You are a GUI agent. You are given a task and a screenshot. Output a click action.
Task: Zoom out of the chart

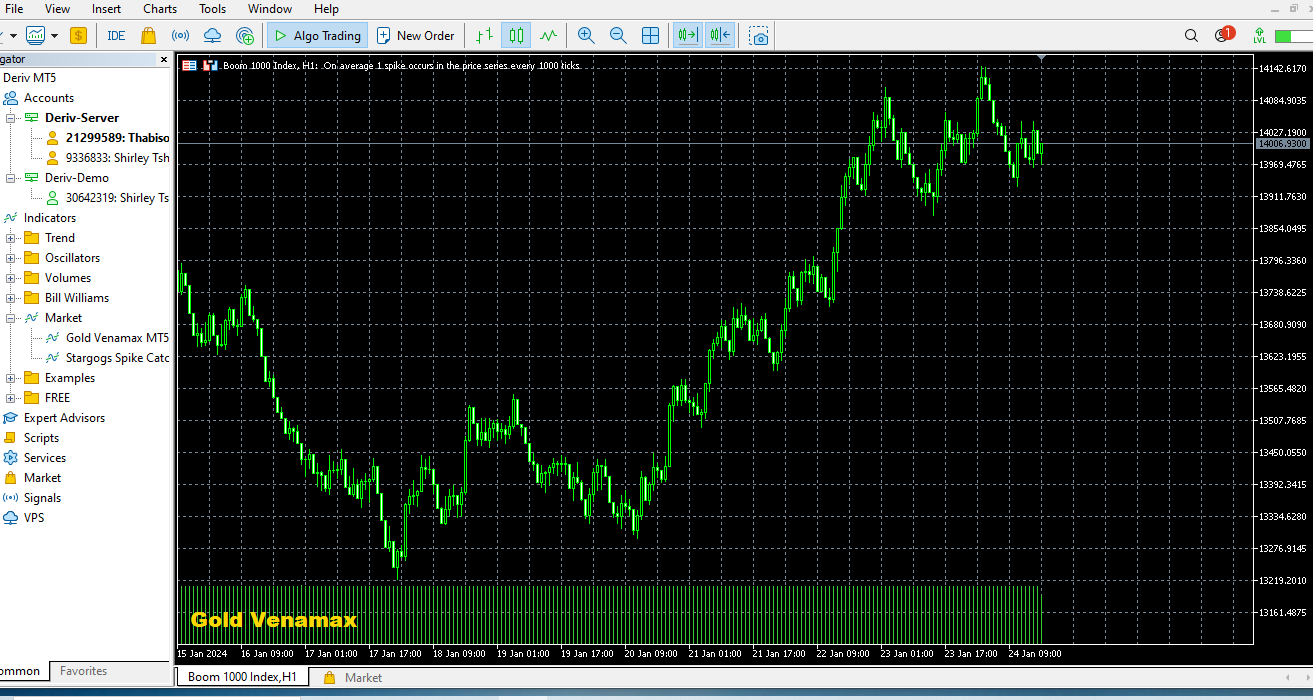(618, 35)
